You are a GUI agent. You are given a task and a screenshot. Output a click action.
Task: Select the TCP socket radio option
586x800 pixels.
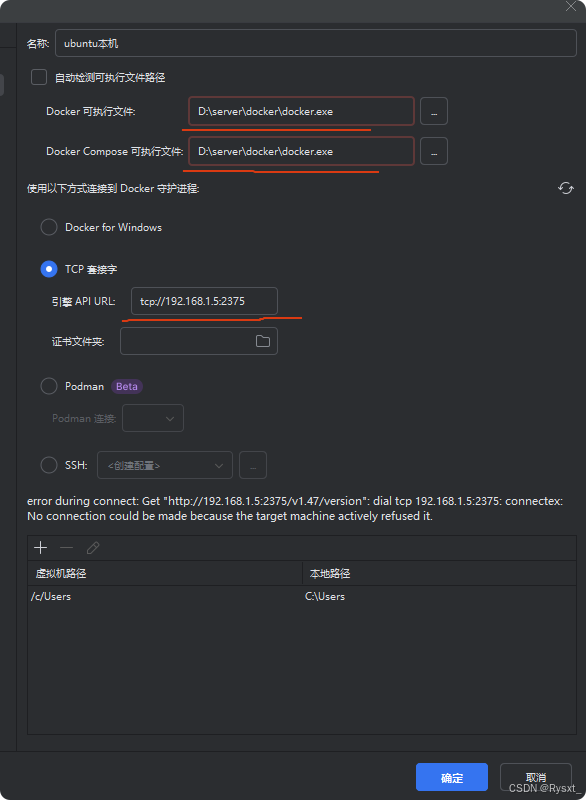tap(49, 269)
